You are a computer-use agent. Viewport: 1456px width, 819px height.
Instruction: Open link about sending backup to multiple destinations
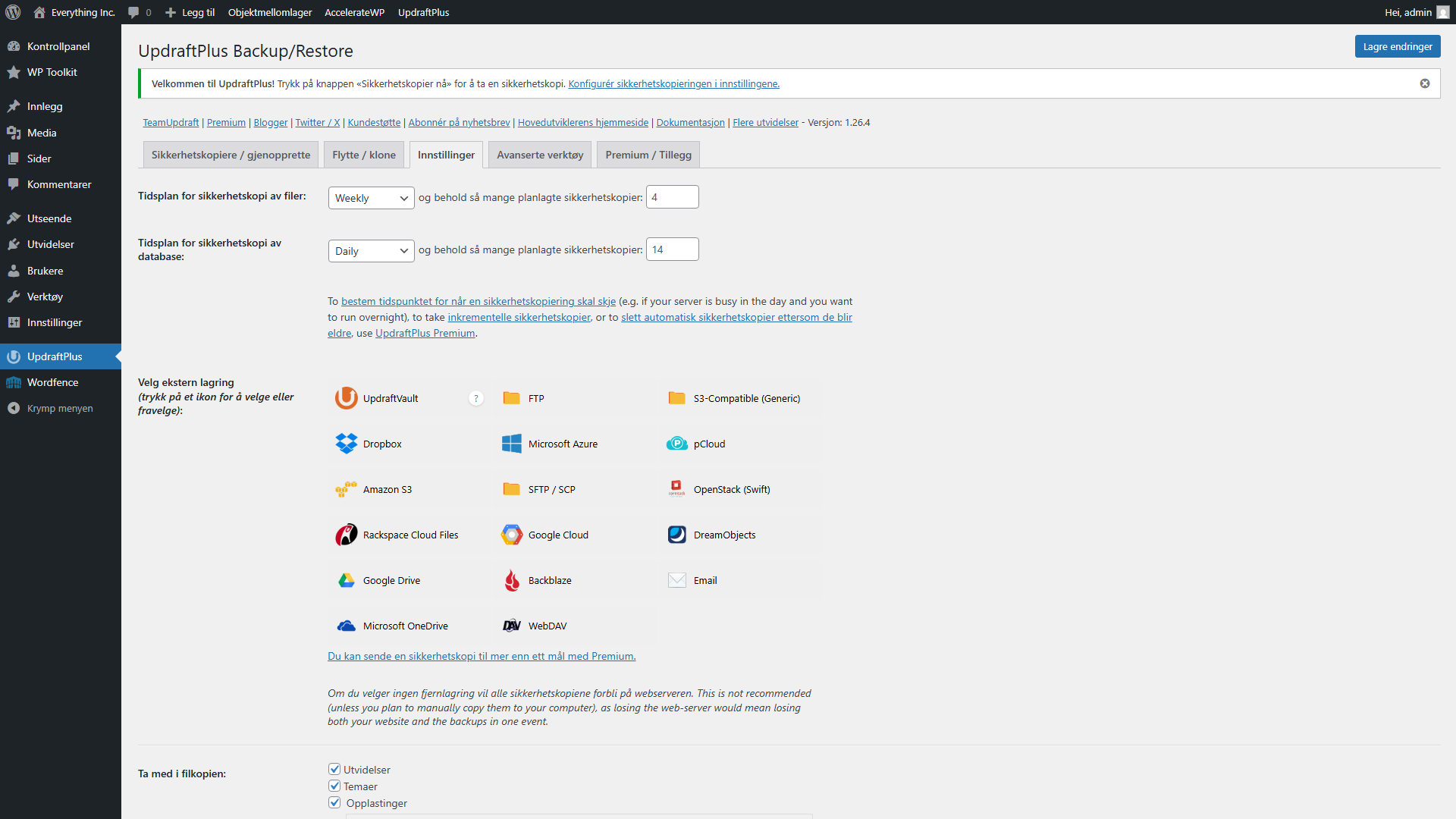coord(482,656)
